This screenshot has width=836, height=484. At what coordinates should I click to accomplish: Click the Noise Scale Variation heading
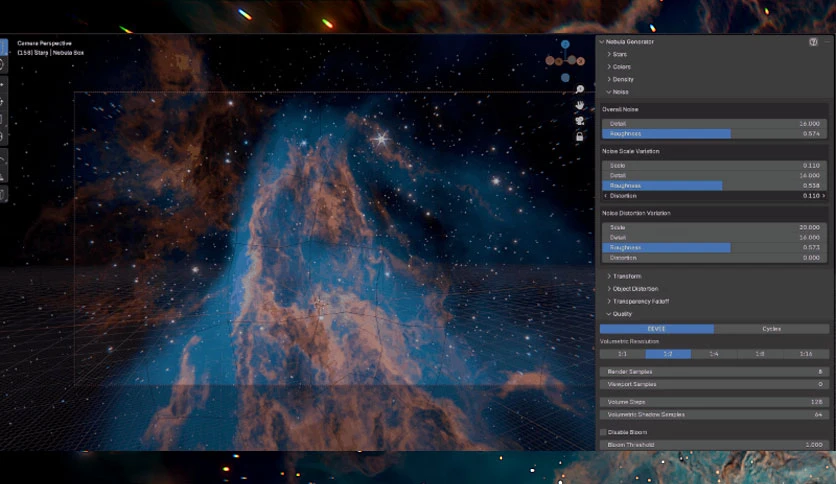[631, 151]
